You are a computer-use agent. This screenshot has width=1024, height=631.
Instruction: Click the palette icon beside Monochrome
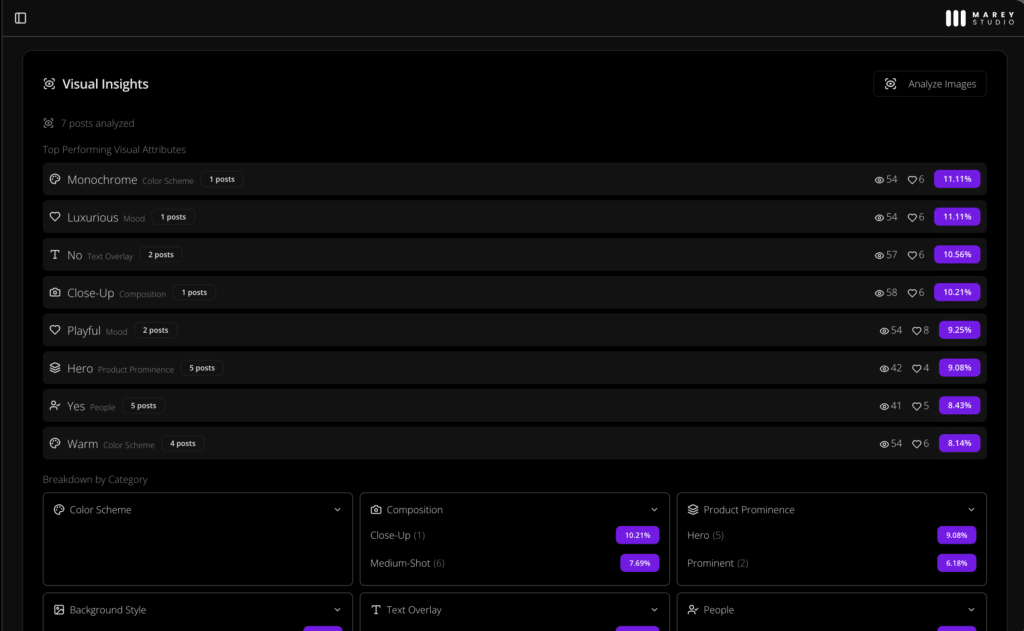point(55,179)
